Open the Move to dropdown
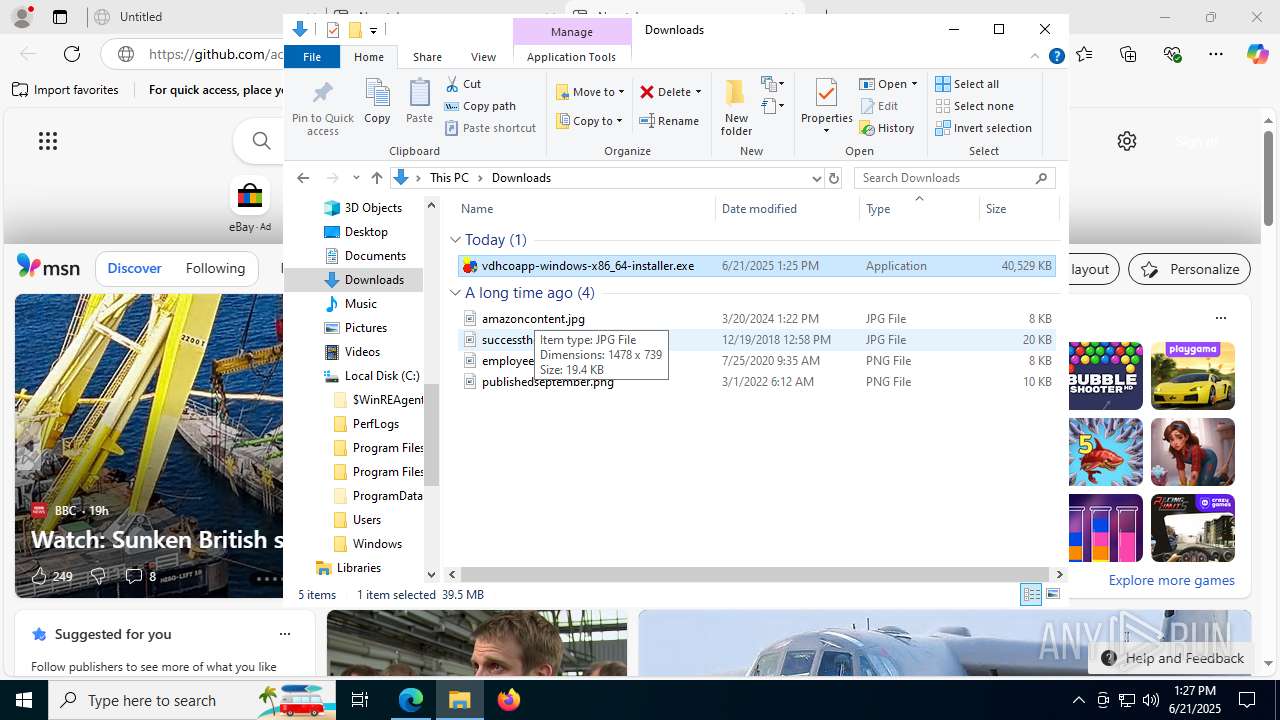Screen dimensions: 1280x720 coord(590,92)
